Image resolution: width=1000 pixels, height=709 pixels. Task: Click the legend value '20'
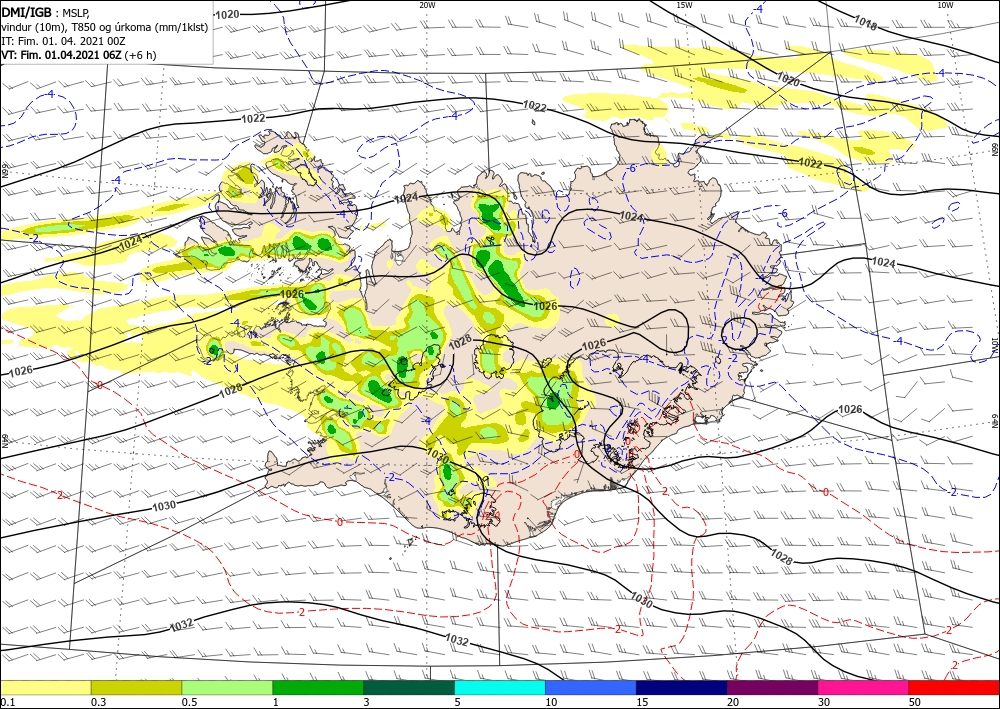click(x=733, y=702)
